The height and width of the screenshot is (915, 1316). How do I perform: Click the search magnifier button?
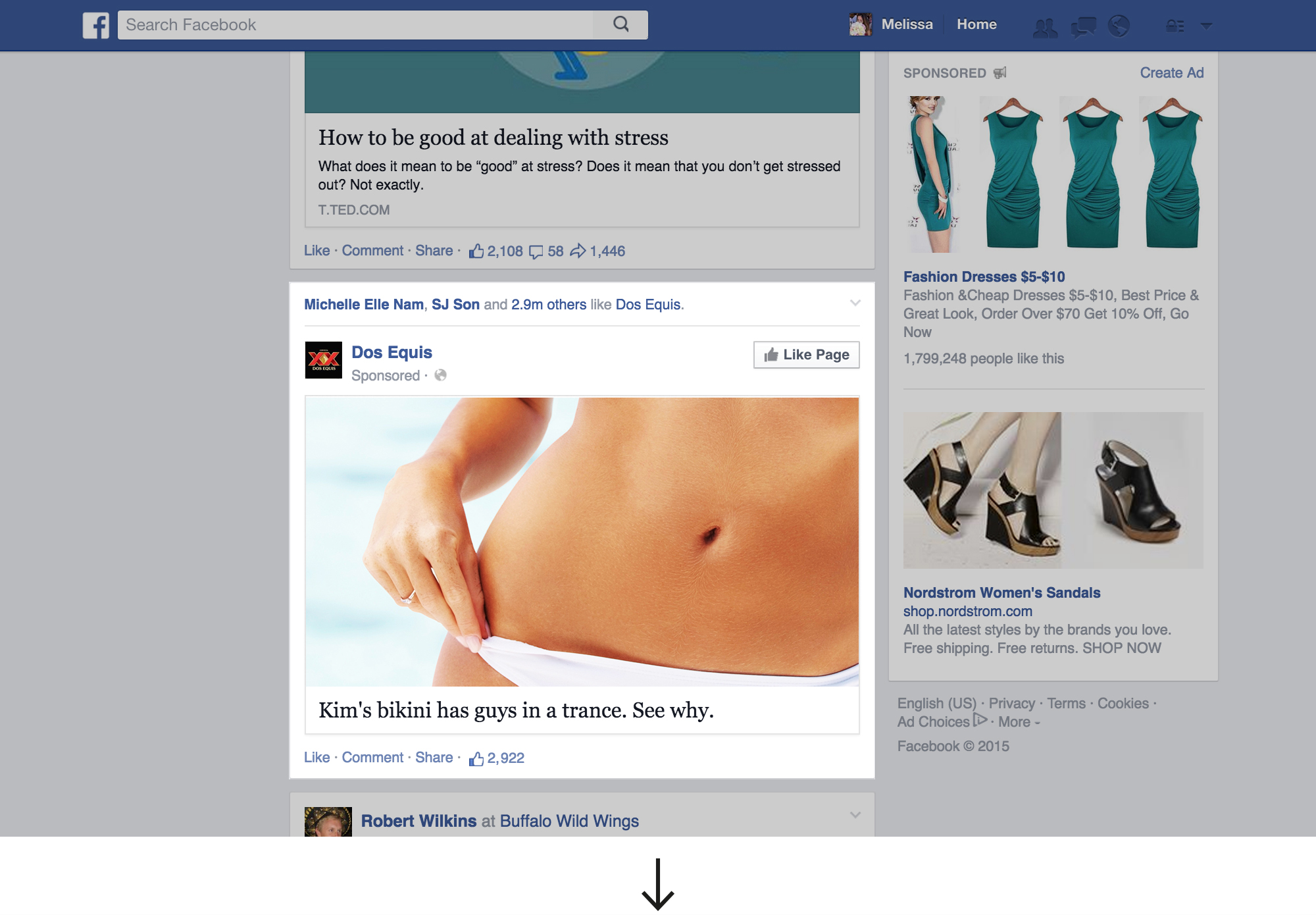[620, 25]
